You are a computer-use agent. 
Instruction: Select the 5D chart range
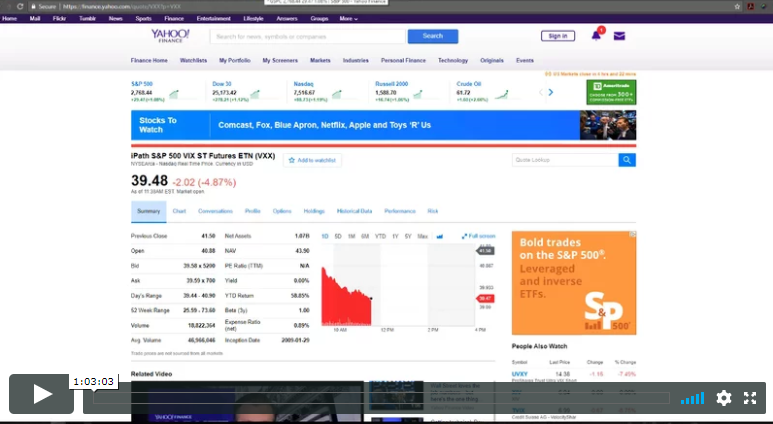click(x=338, y=236)
